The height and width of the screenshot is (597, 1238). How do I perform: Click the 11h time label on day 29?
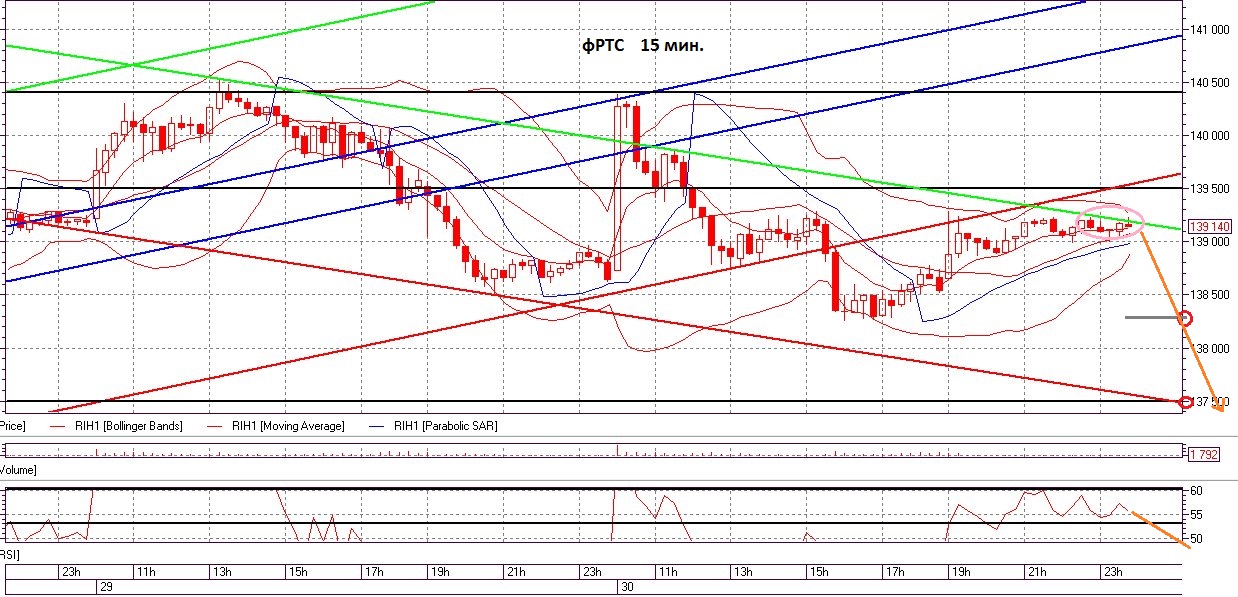point(145,573)
